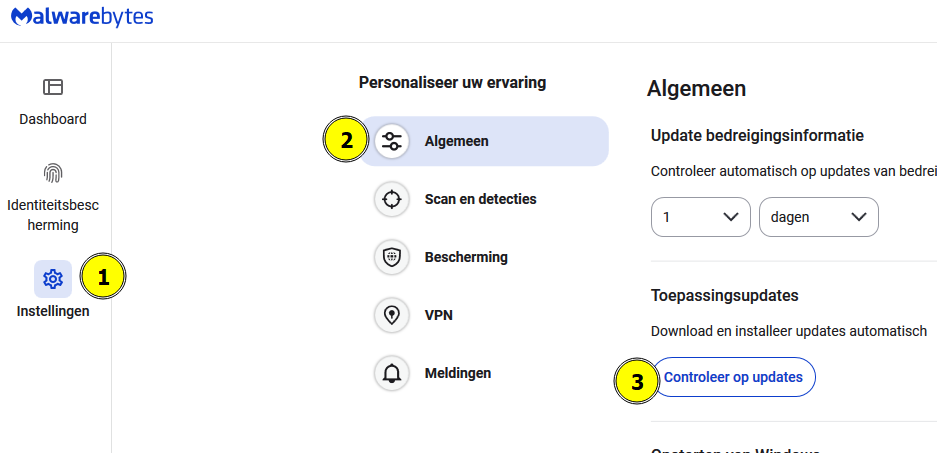The height and width of the screenshot is (453, 937).
Task: Click the Malwarebytes logo
Action: [82, 17]
